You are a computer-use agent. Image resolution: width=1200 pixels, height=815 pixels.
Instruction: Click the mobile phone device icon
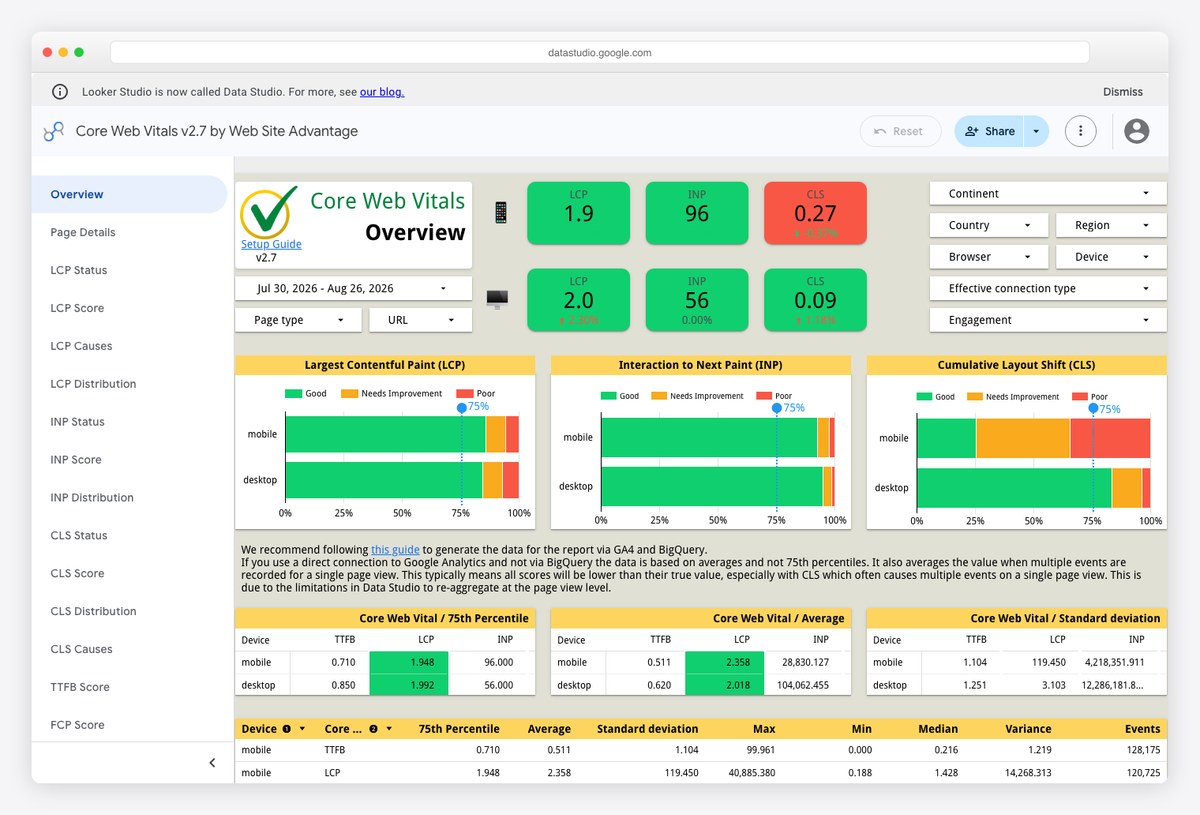coord(500,212)
